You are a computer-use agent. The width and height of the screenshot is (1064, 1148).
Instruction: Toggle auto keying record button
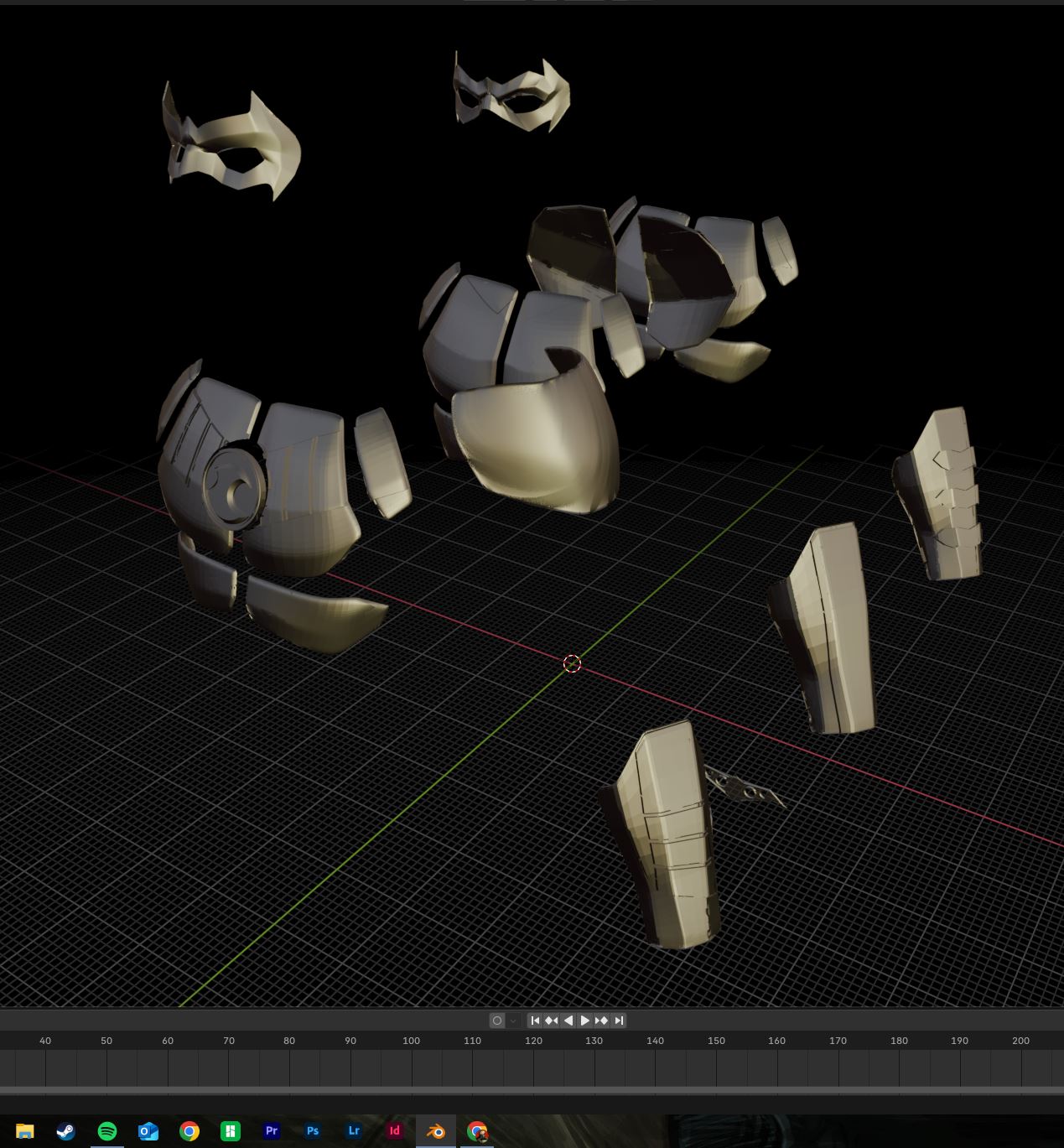click(497, 1021)
